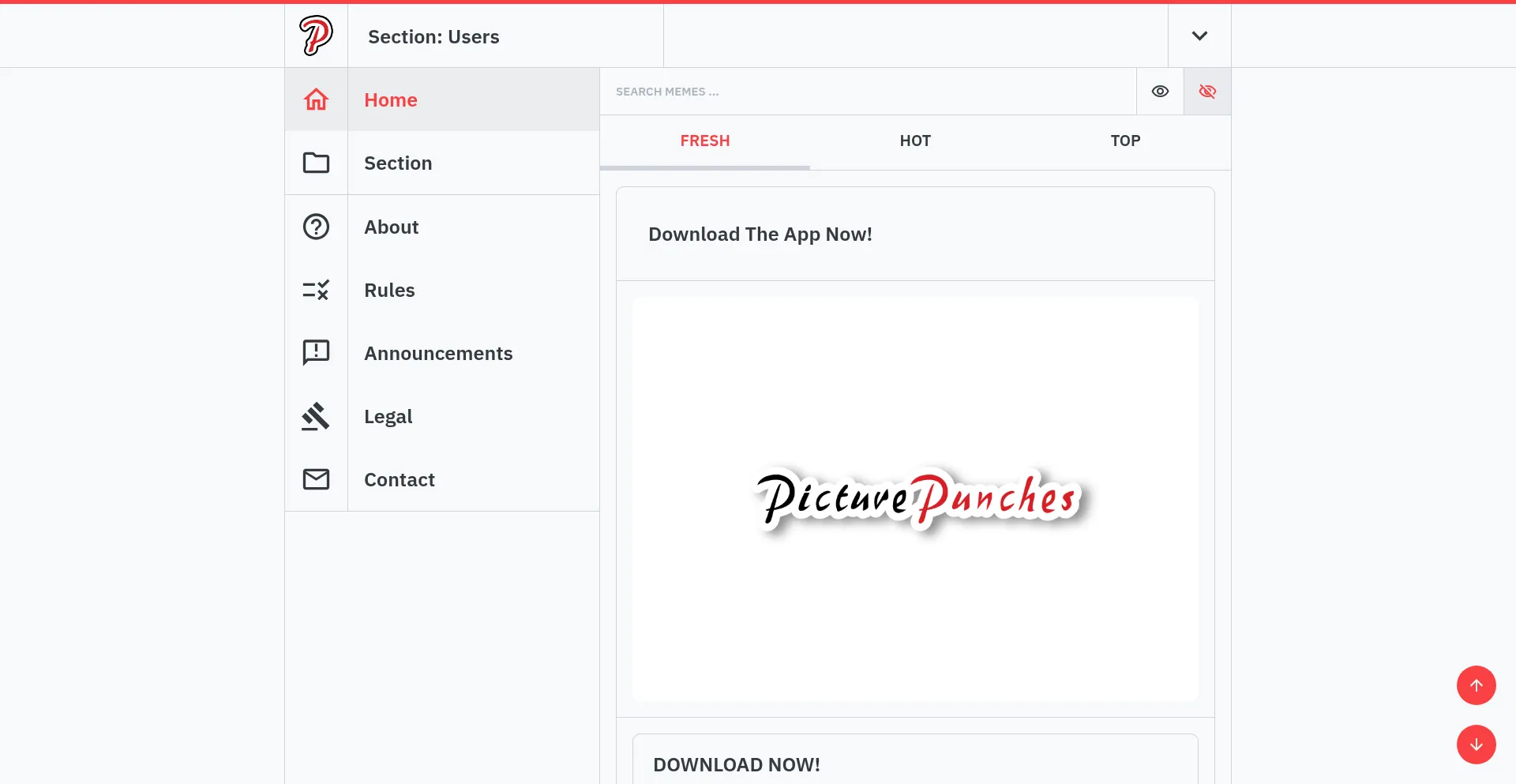This screenshot has height=784, width=1516.
Task: Click the Contact envelope icon
Action: click(316, 479)
